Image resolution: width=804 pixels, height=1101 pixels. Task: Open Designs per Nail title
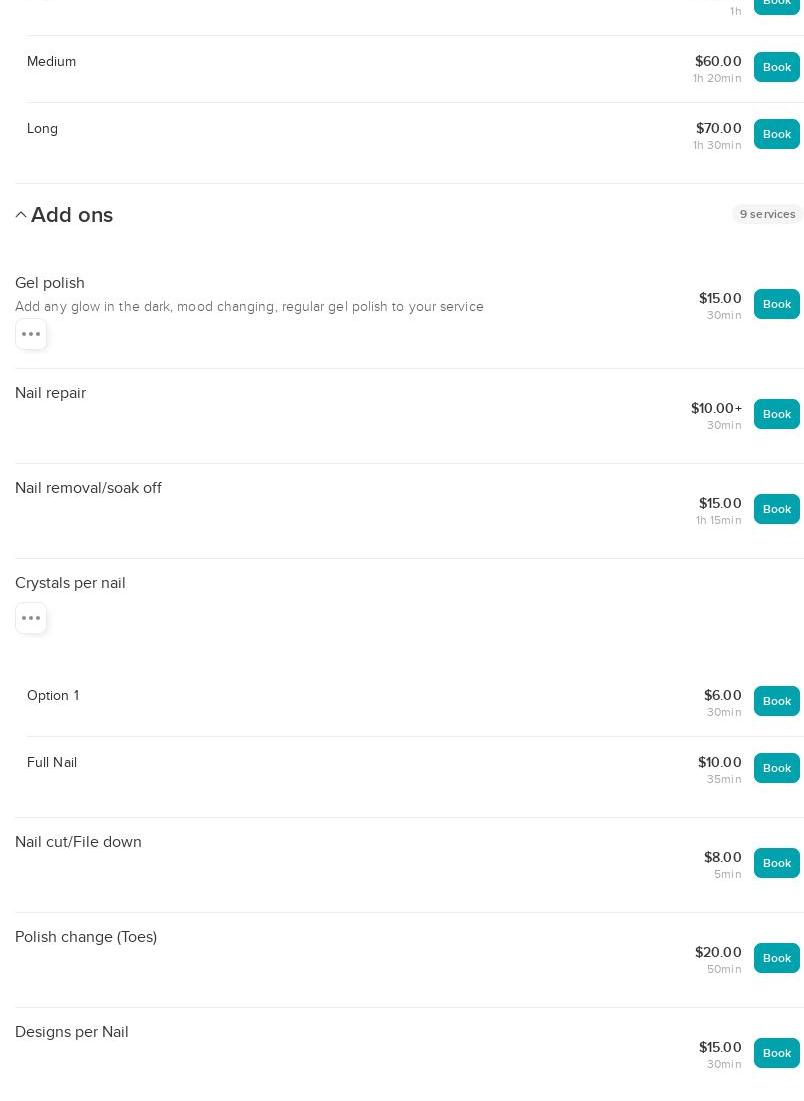pyautogui.click(x=72, y=1032)
